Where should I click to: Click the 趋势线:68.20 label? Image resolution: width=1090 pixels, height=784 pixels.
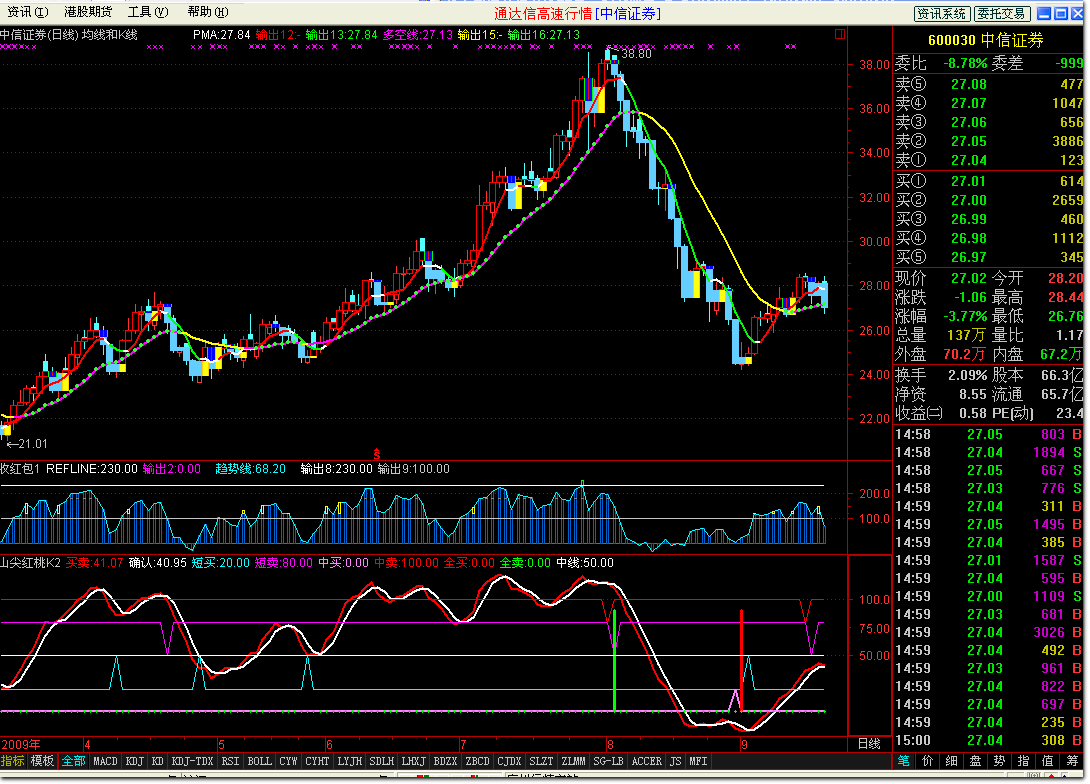250,469
